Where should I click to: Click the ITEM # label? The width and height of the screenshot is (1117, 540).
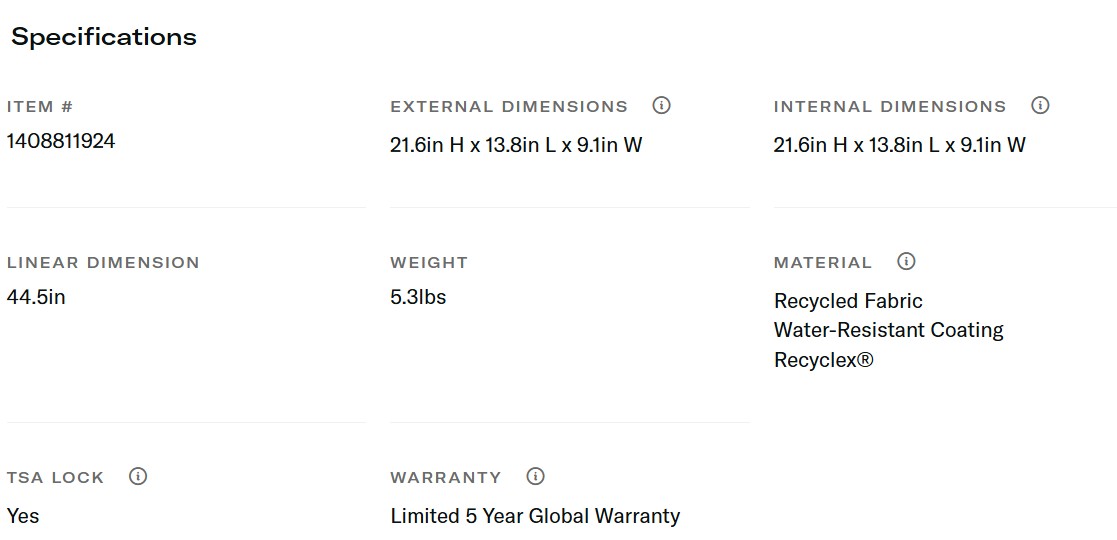click(40, 107)
